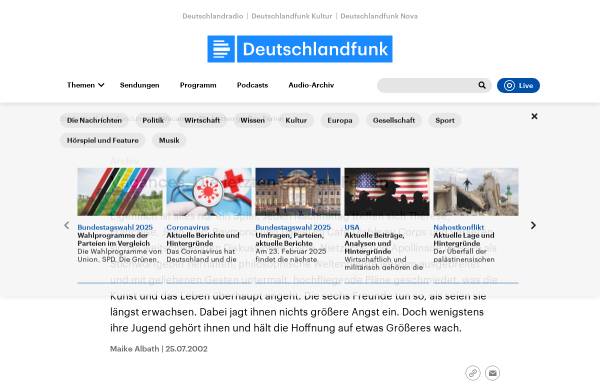The image size is (600, 384).
Task: Open Wahlprogramme der Parteien im Vergleich
Action: pos(114,239)
